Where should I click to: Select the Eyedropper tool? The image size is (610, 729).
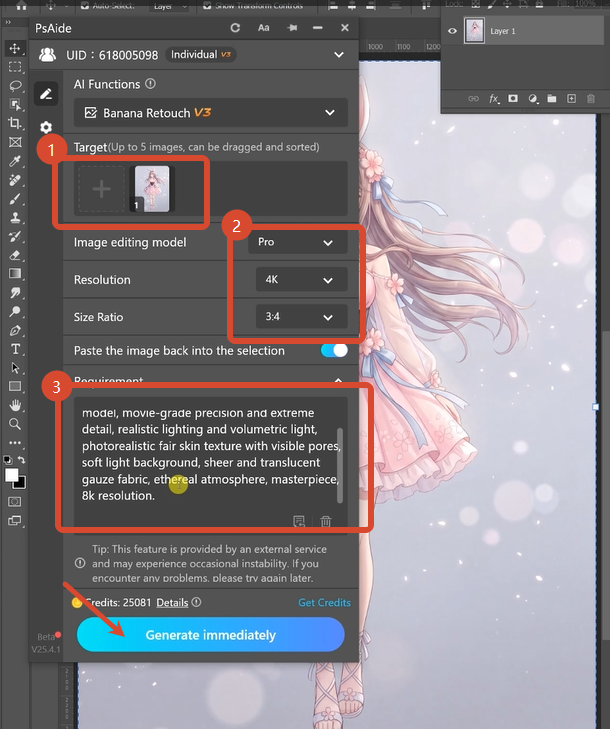pos(15,161)
